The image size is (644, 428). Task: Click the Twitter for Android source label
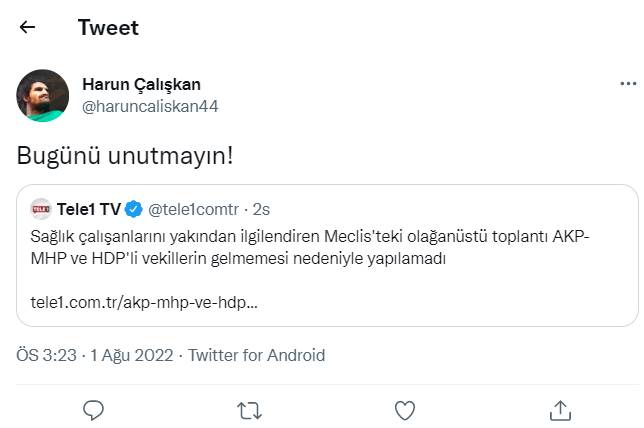(257, 355)
